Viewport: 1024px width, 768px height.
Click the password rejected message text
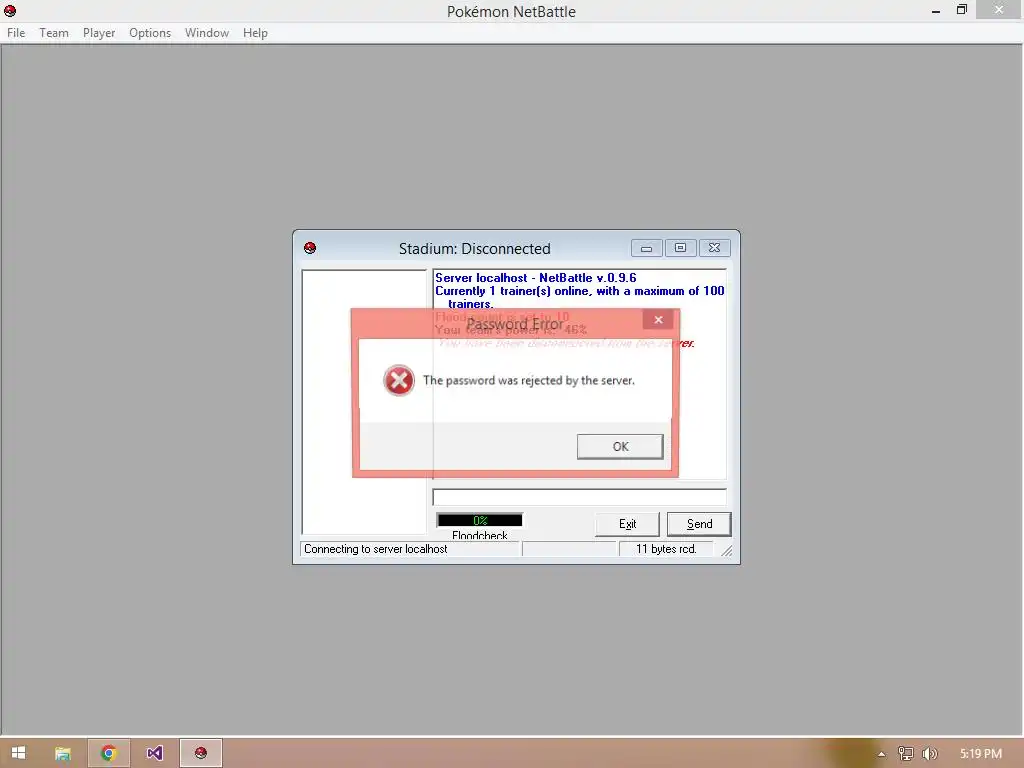coord(528,380)
